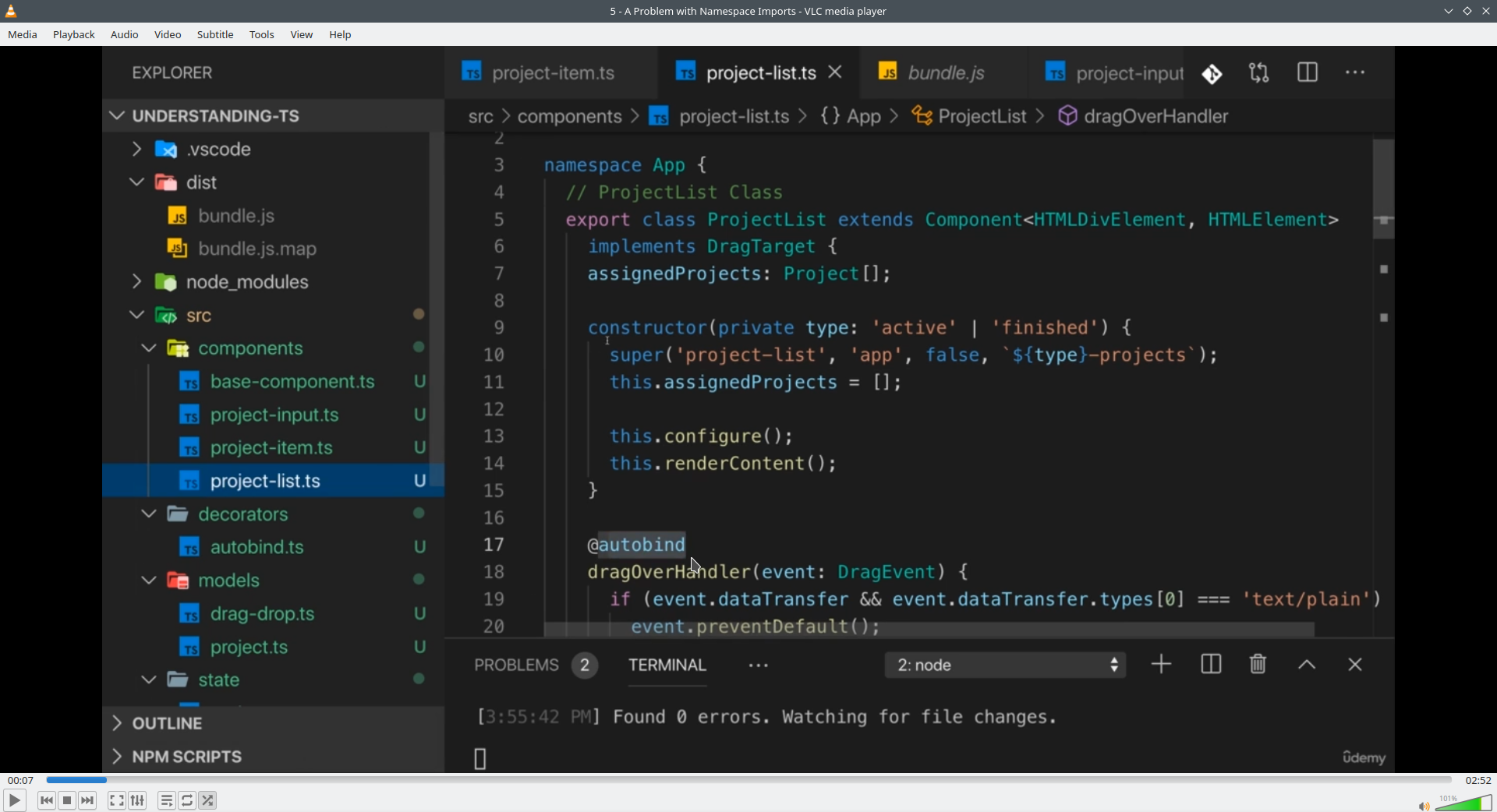The image size is (1497, 812).
Task: Open the VLC Video menu
Action: pyautogui.click(x=168, y=34)
